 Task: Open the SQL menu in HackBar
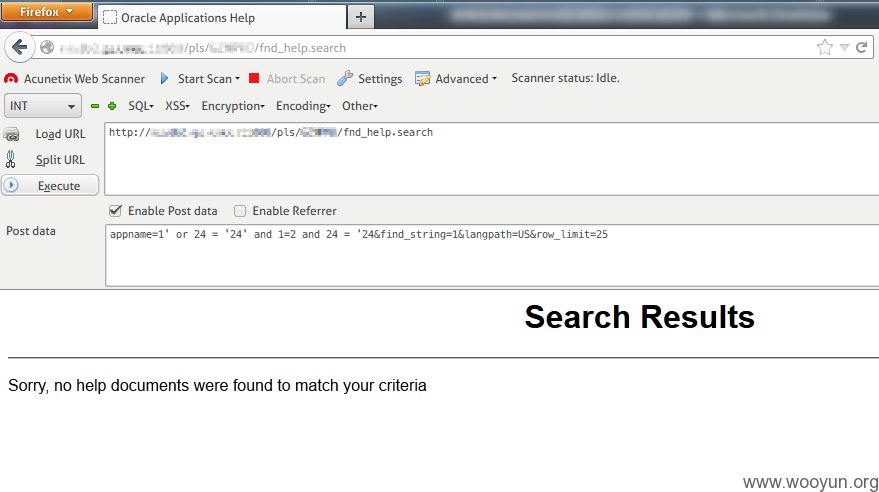pos(141,106)
